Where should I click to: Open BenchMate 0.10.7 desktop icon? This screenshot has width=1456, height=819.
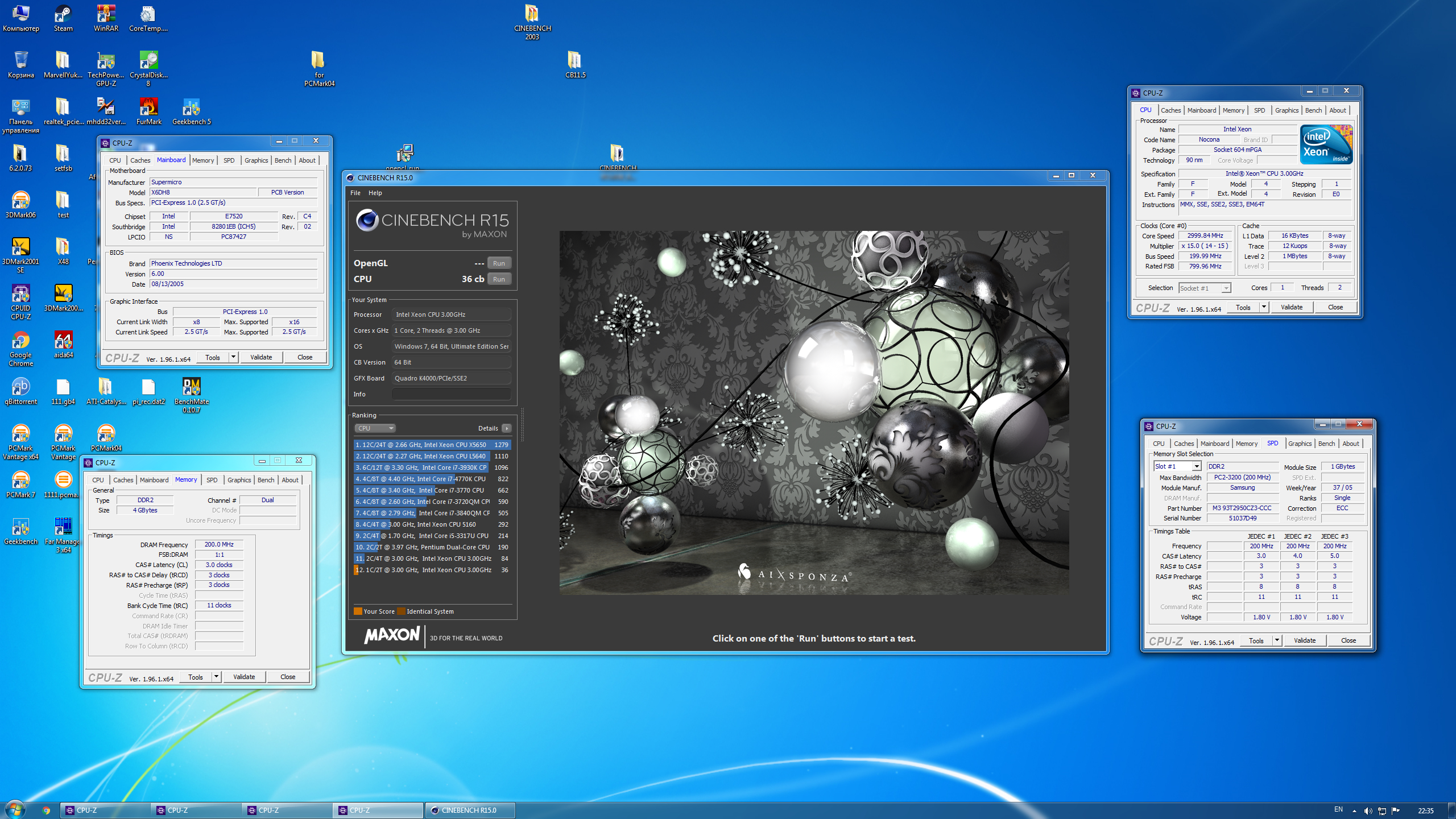[x=191, y=395]
